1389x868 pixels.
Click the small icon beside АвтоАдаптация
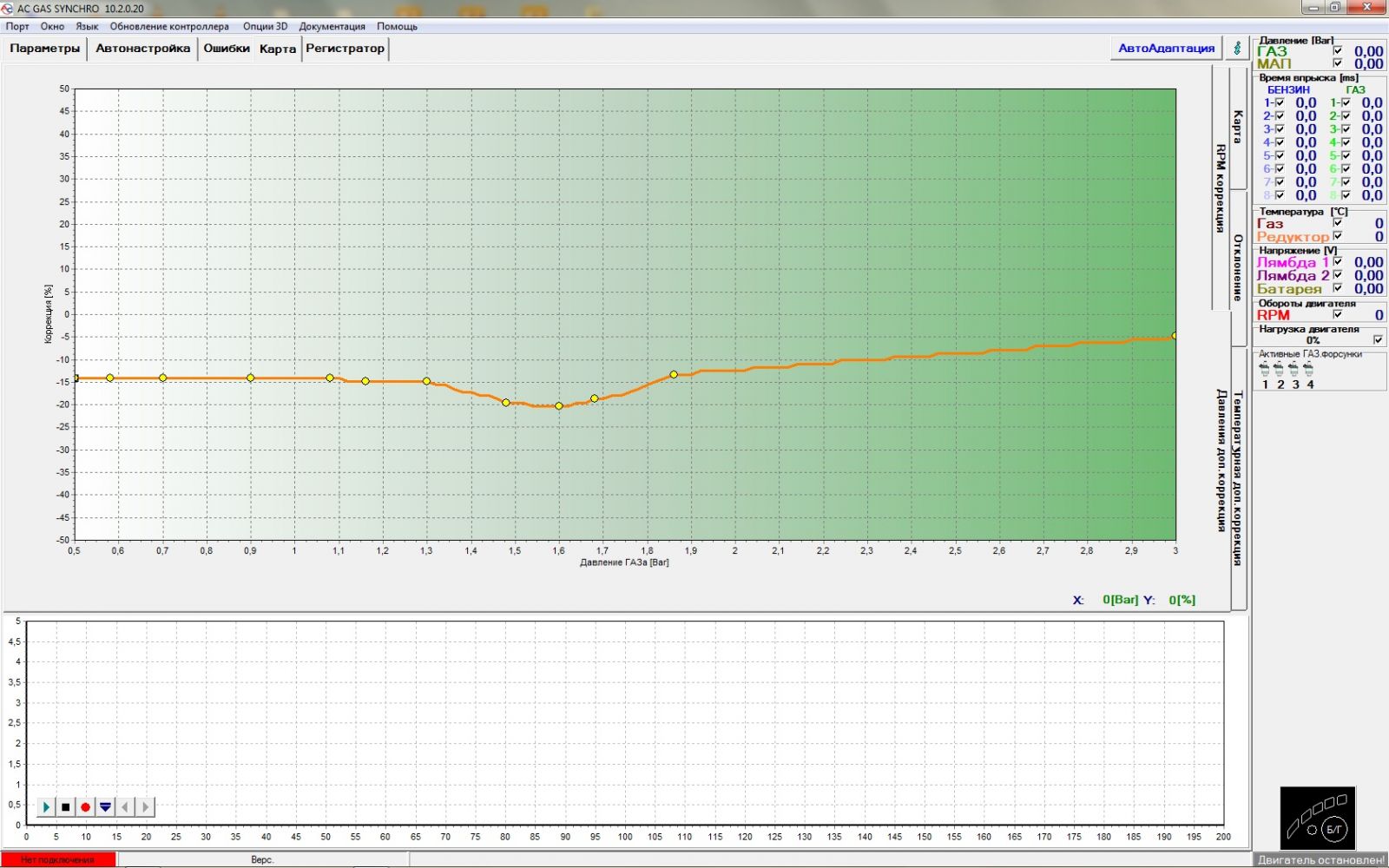(1236, 49)
